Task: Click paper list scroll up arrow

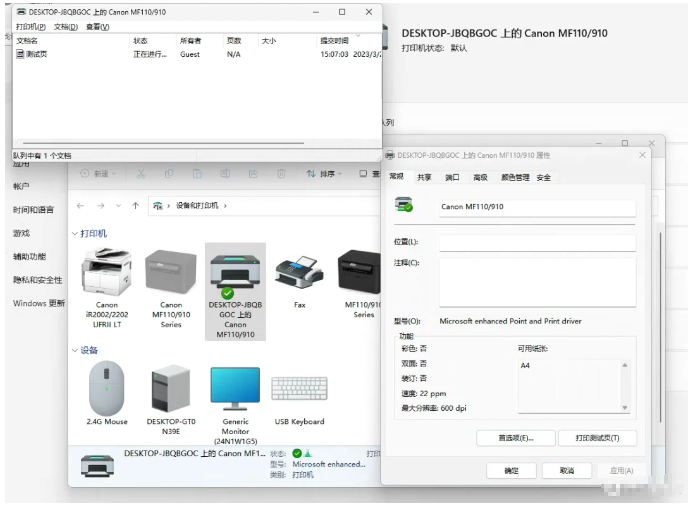Action: (x=625, y=365)
